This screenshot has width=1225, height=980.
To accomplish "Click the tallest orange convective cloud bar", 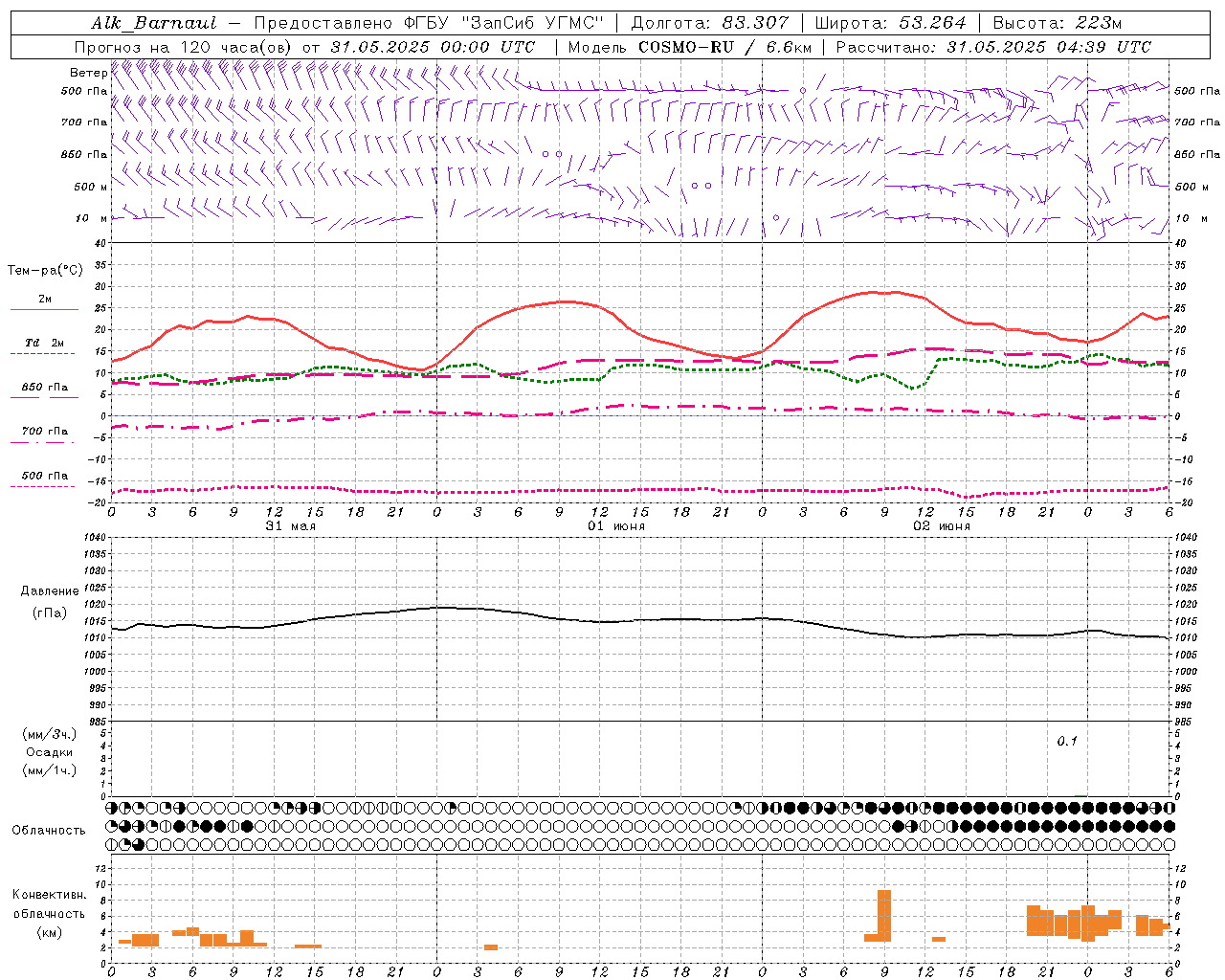I will (x=884, y=916).
